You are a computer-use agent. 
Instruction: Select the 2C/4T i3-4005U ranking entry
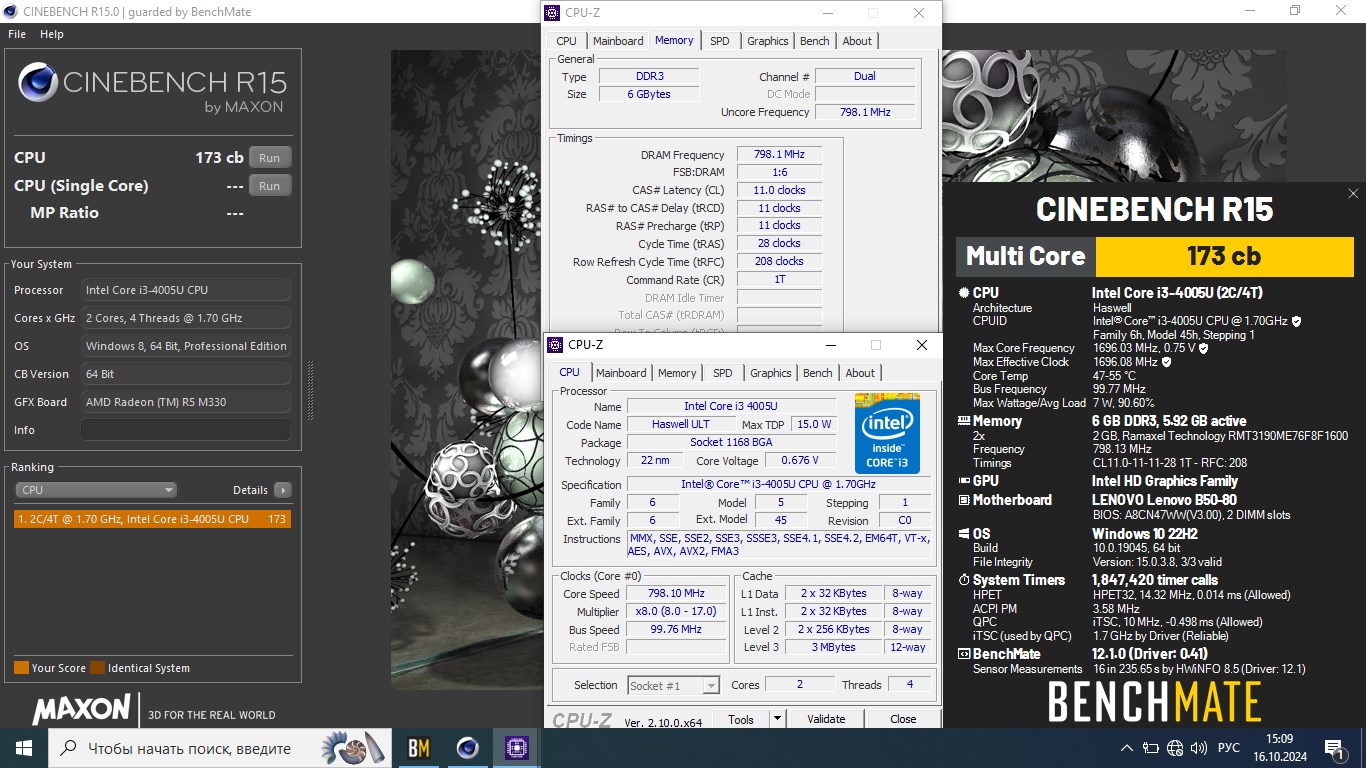point(153,519)
